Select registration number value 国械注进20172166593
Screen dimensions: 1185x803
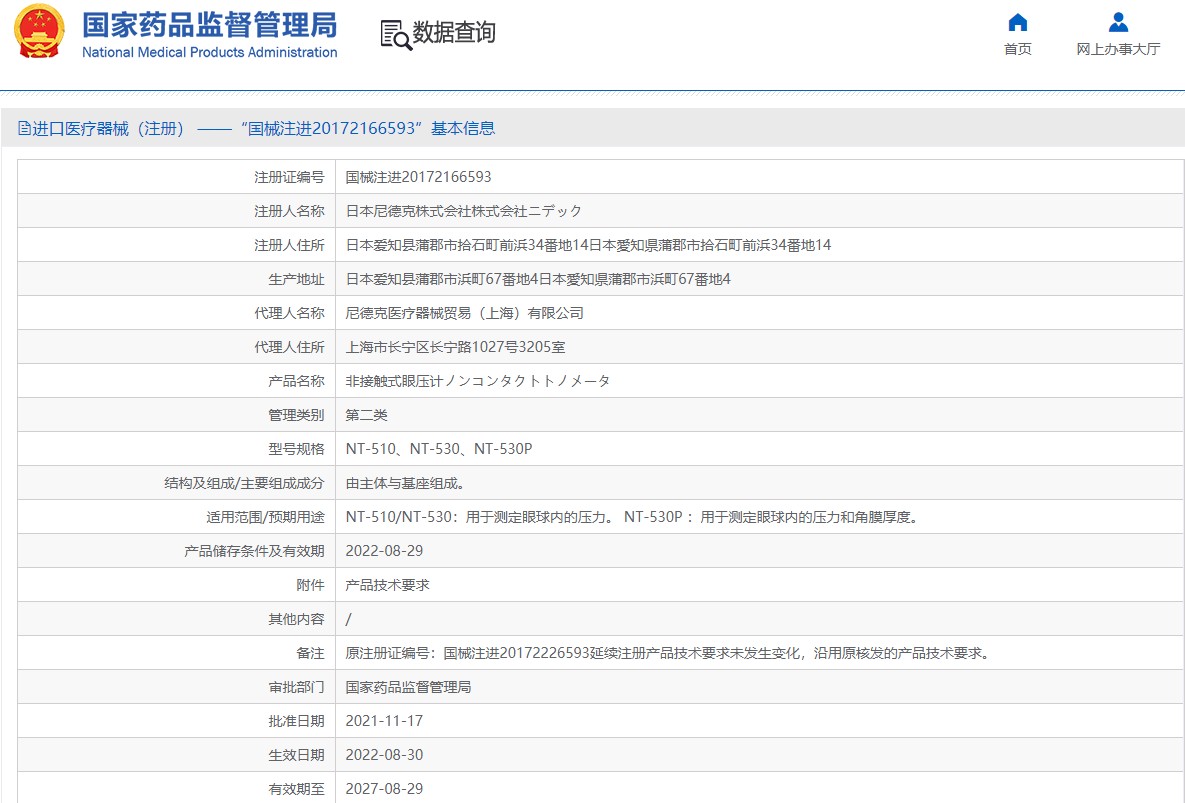(x=419, y=177)
